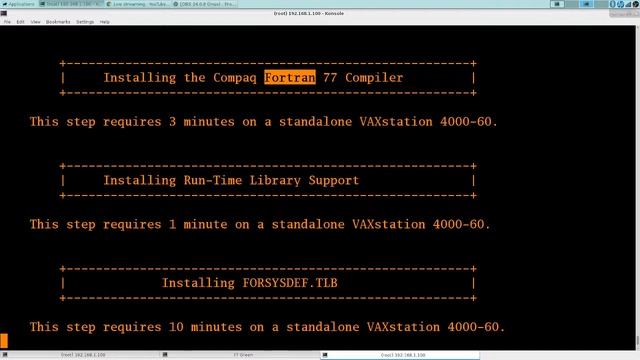The image size is (640, 360).
Task: Select first bottom tab (root) 192.168.1.100
Action: [80, 355]
